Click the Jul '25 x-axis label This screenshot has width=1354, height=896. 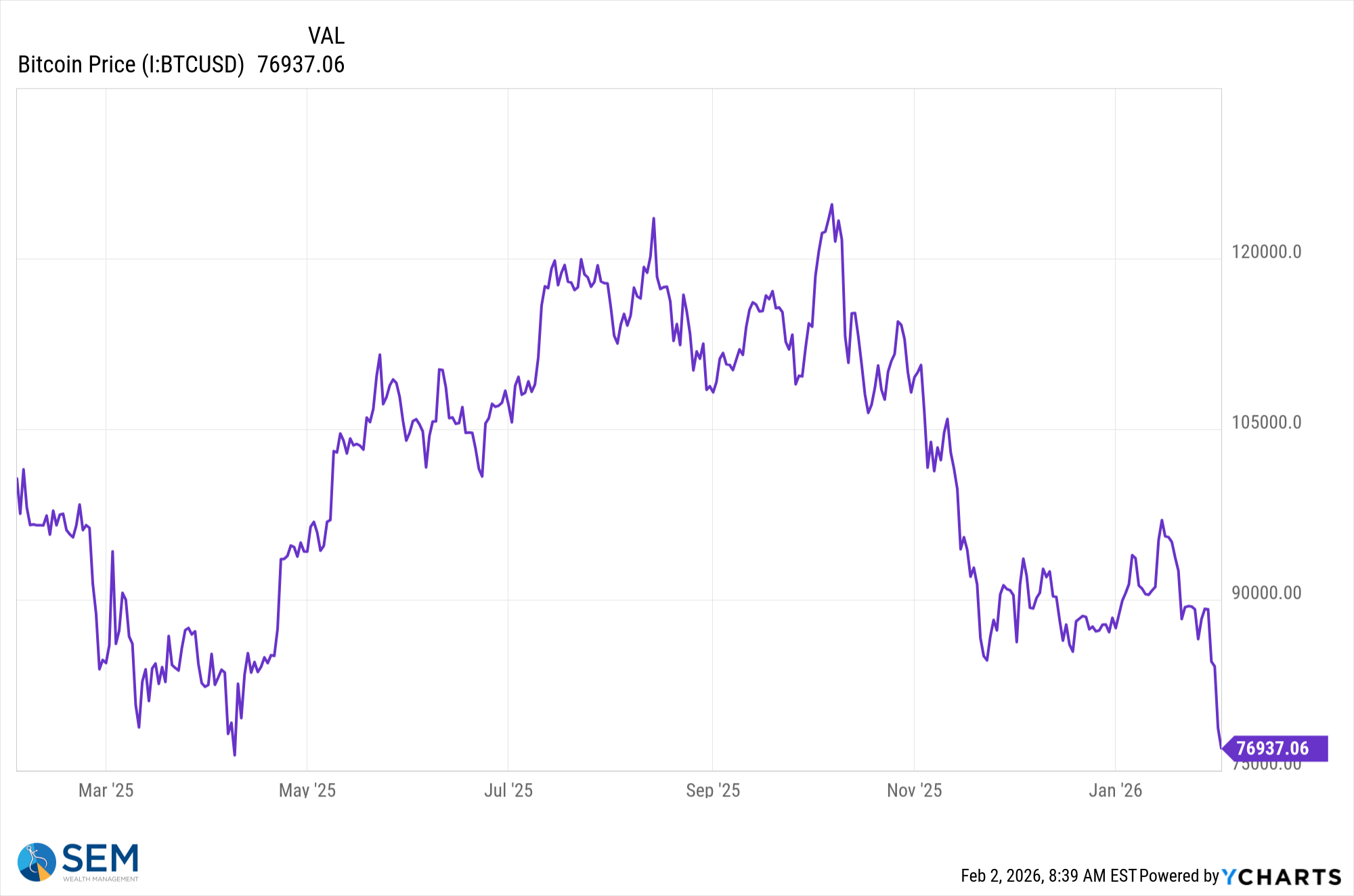pos(508,790)
